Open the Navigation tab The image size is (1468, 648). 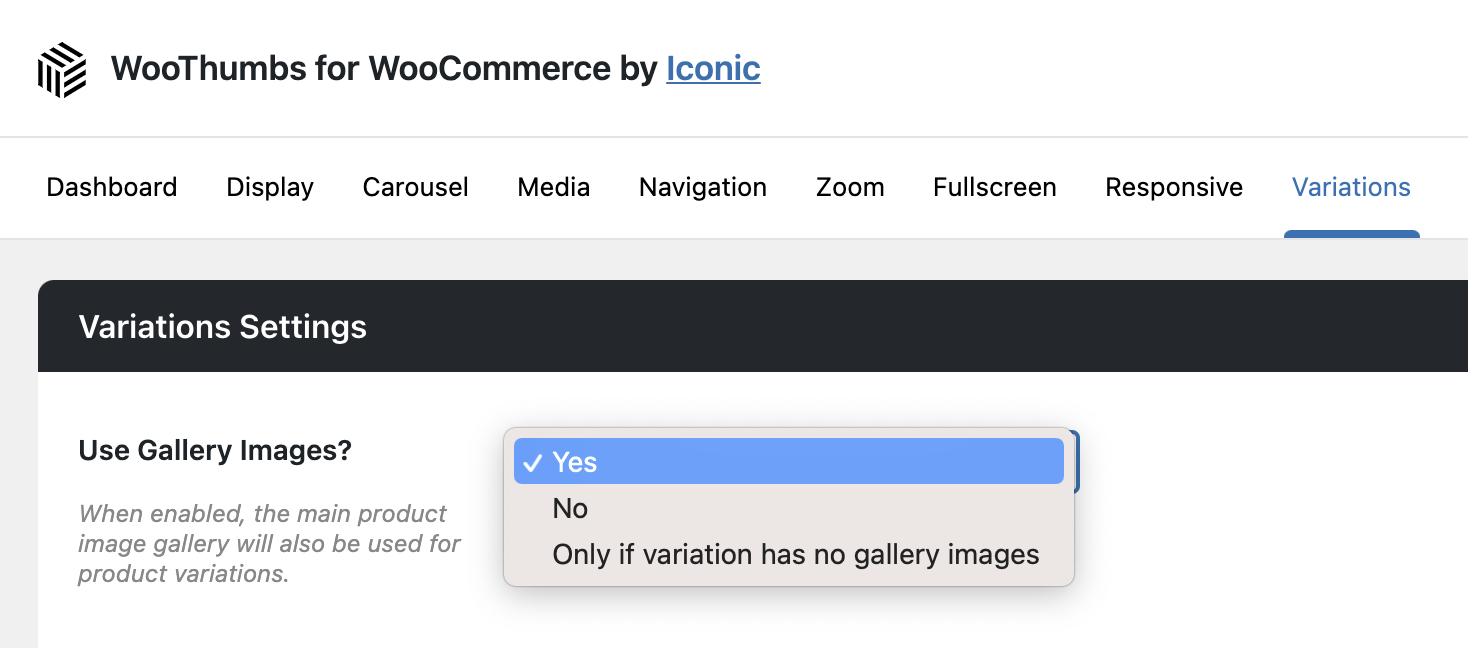(702, 187)
